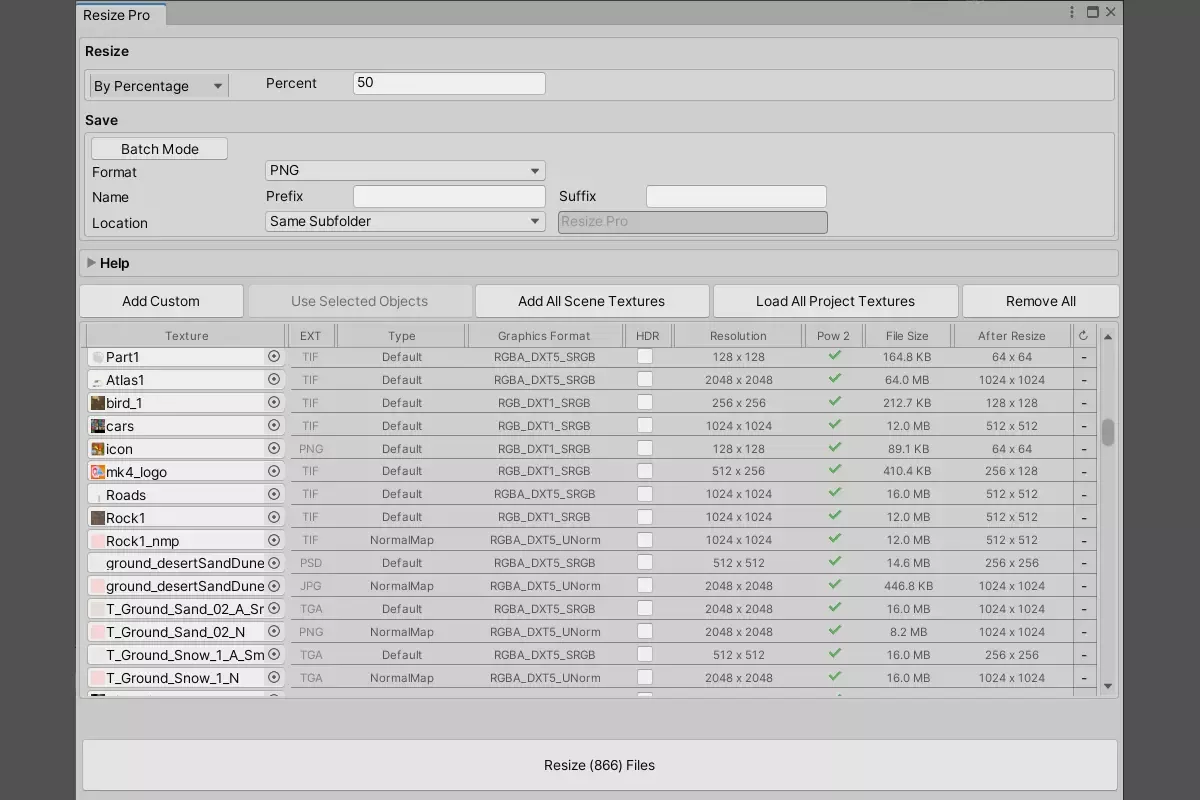Open the window's three-dot options menu
Screen dimensions: 1200x800
(x=1072, y=13)
